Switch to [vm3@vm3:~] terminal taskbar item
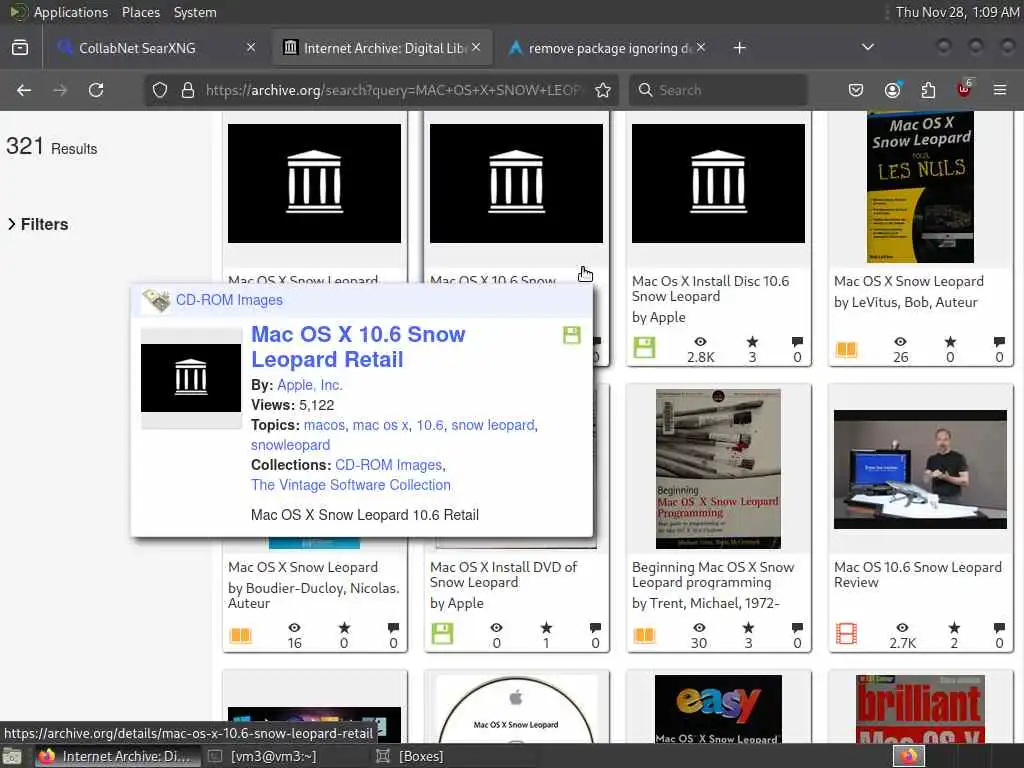This screenshot has height=768, width=1024. (x=263, y=756)
